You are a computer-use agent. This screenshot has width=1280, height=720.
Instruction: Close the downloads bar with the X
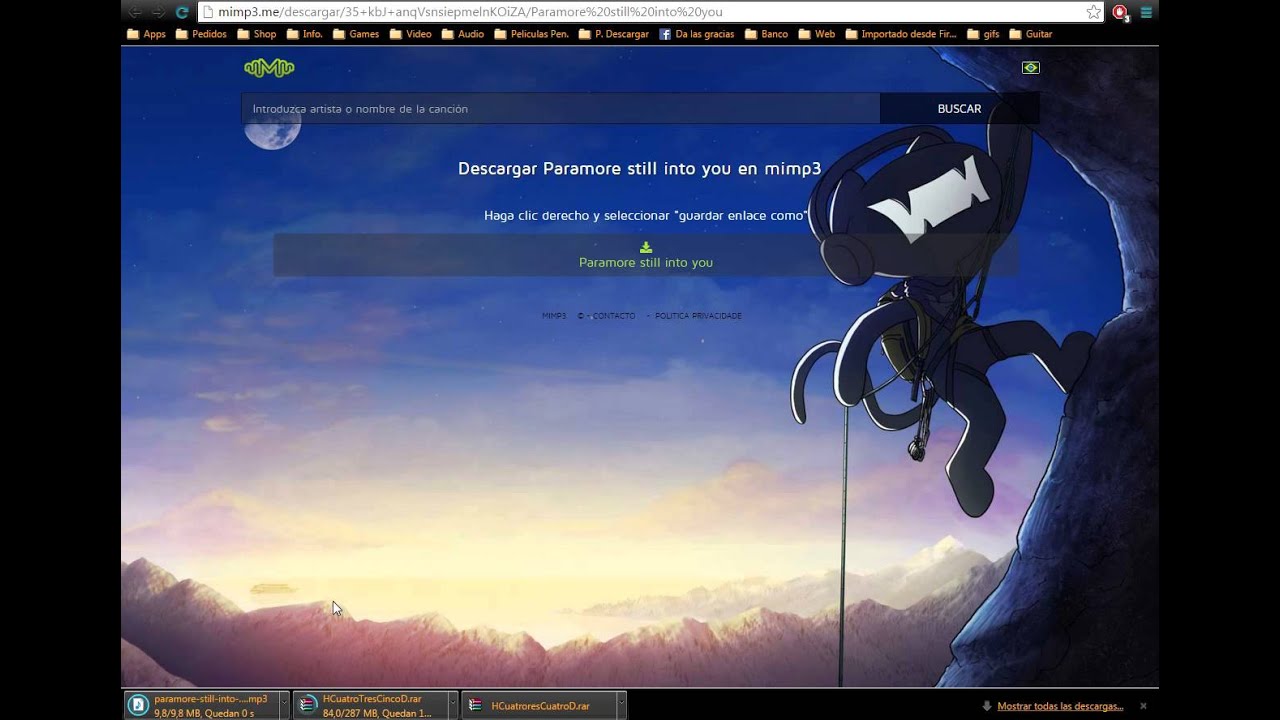coord(1143,706)
